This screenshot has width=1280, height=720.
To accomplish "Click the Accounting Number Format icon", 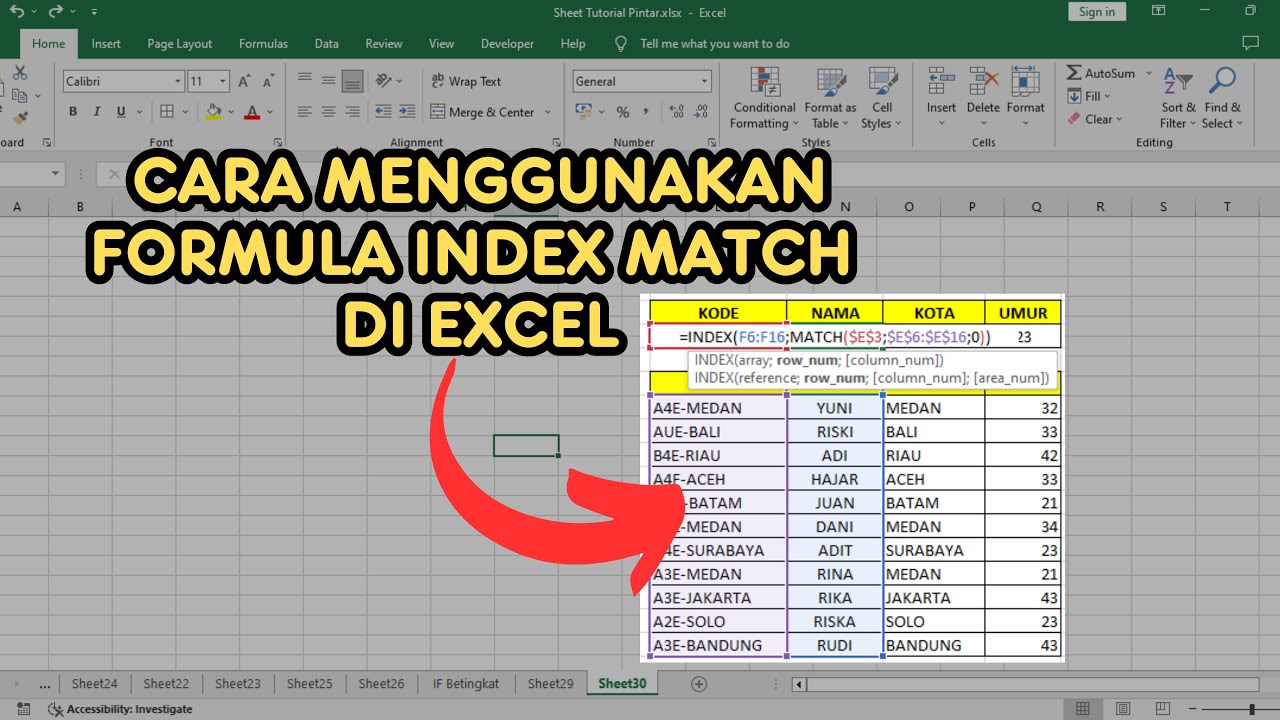I will click(x=583, y=112).
